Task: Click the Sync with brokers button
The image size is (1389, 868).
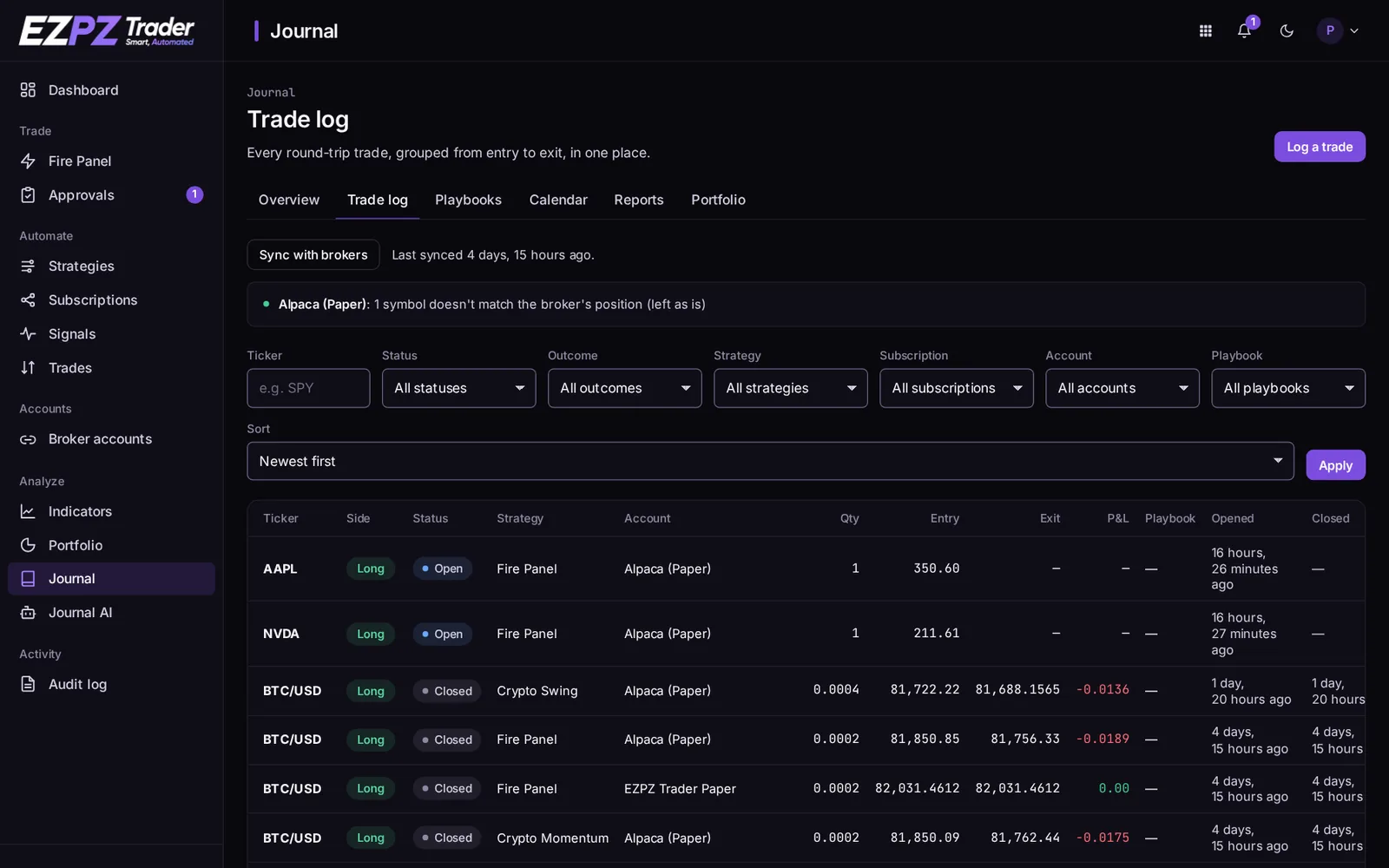Action: point(313,254)
